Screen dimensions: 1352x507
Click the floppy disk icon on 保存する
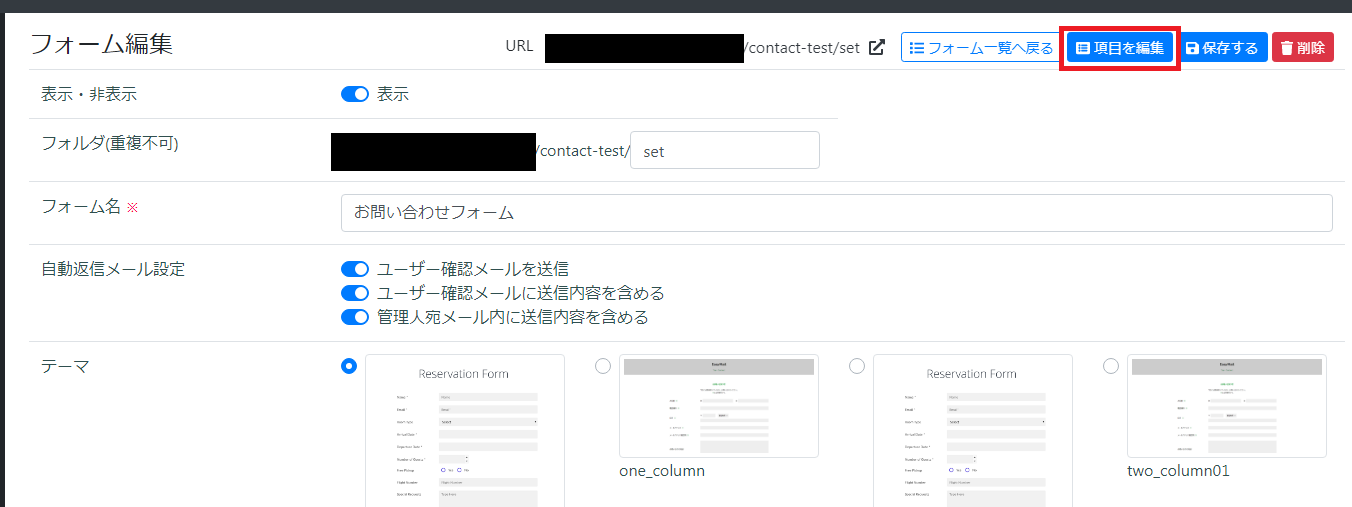(1193, 48)
